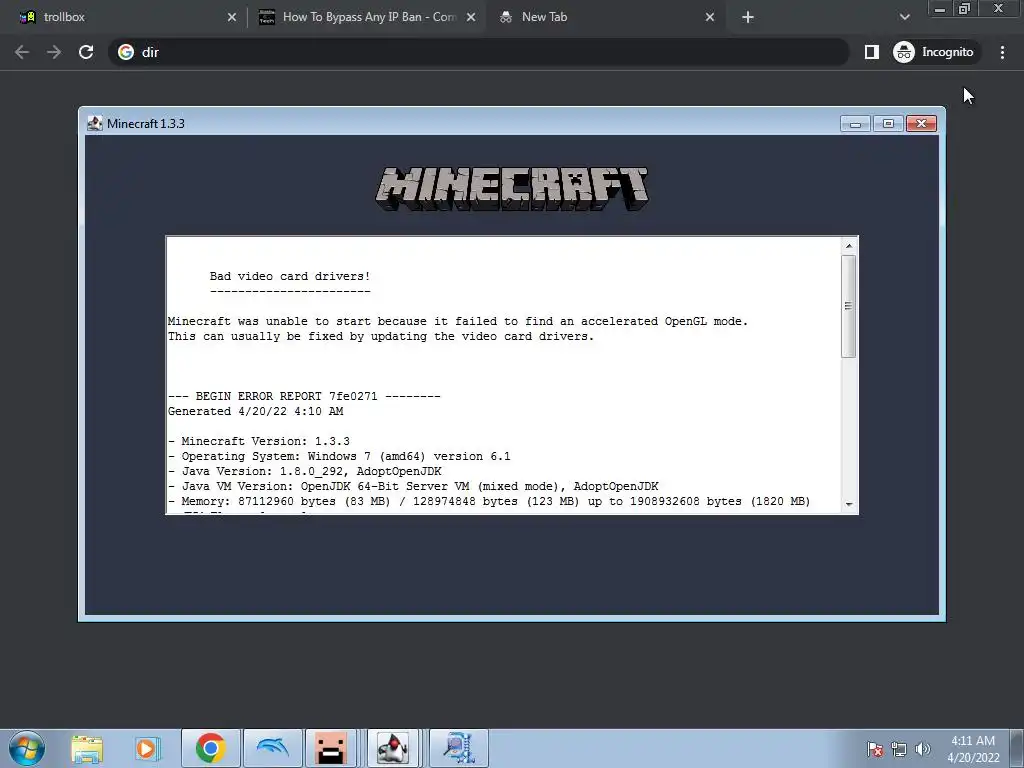
Task: Click the network tray icon
Action: click(899, 749)
